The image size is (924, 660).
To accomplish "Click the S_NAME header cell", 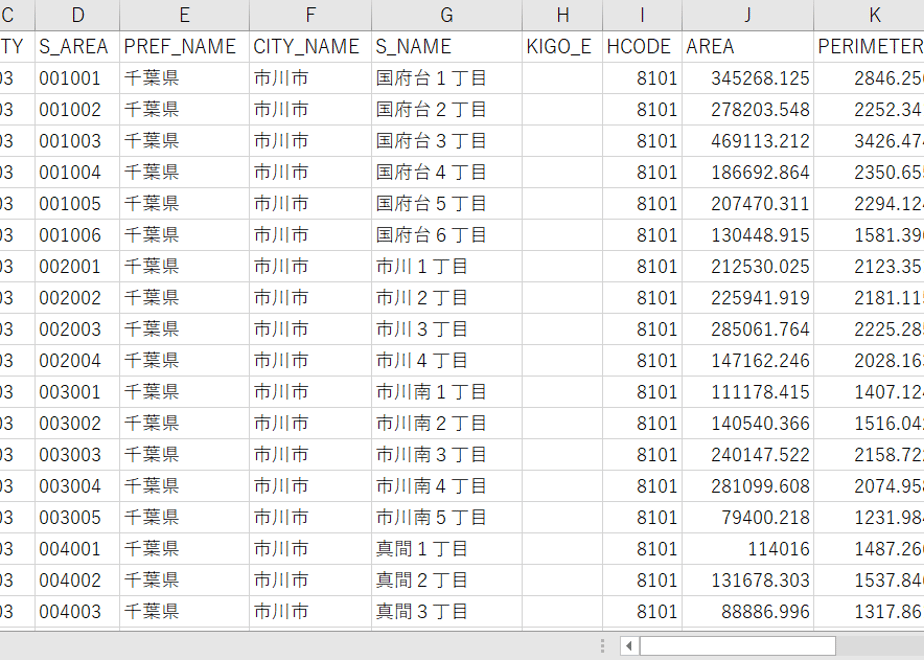I will [447, 47].
